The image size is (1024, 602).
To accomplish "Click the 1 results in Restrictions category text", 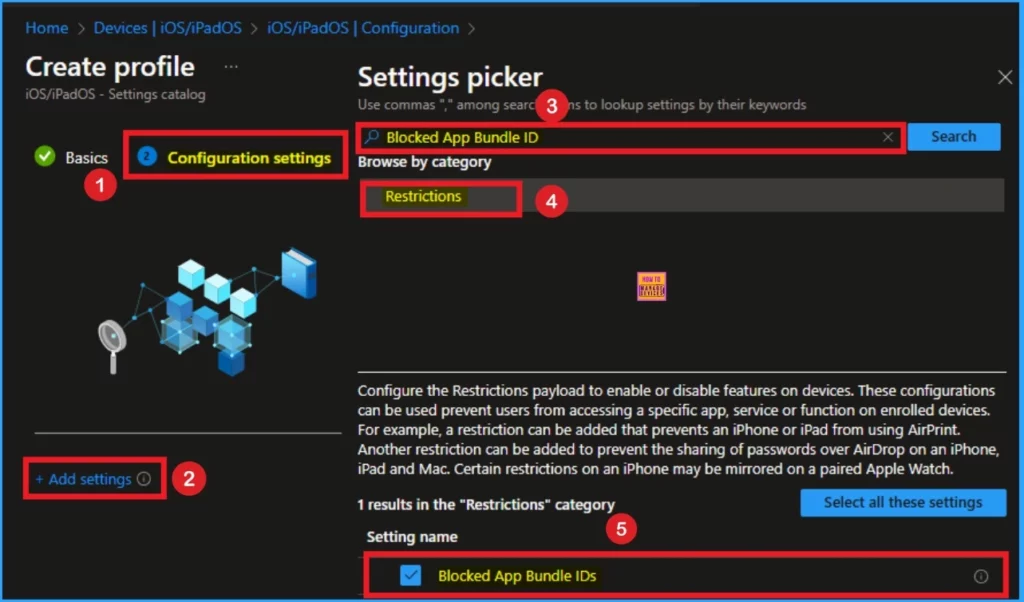I will [x=486, y=505].
